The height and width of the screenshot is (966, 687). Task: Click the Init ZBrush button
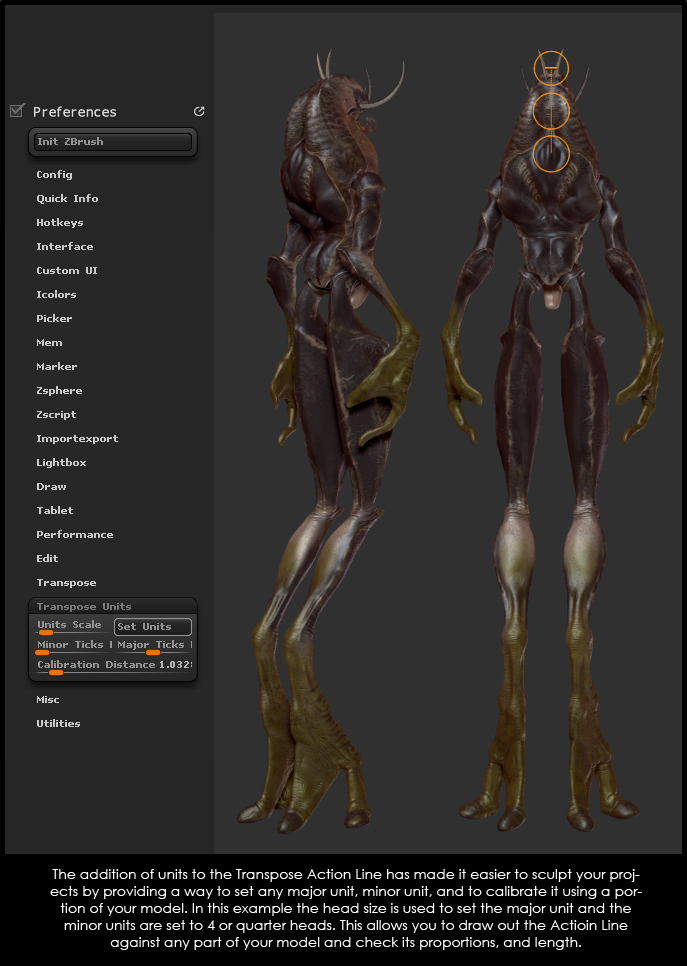click(x=113, y=142)
